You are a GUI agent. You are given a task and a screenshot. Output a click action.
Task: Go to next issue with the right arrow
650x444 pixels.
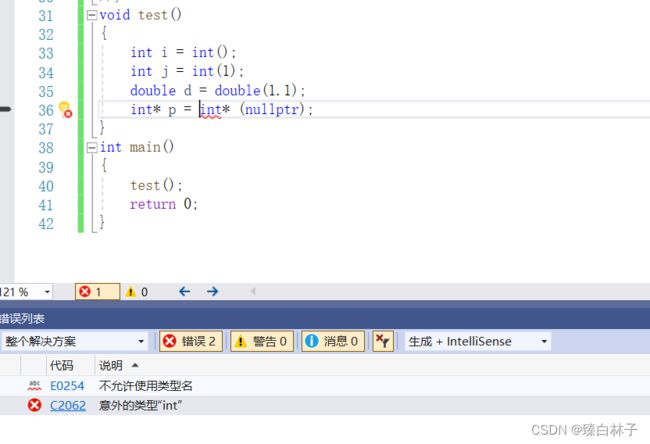pyautogui.click(x=212, y=292)
